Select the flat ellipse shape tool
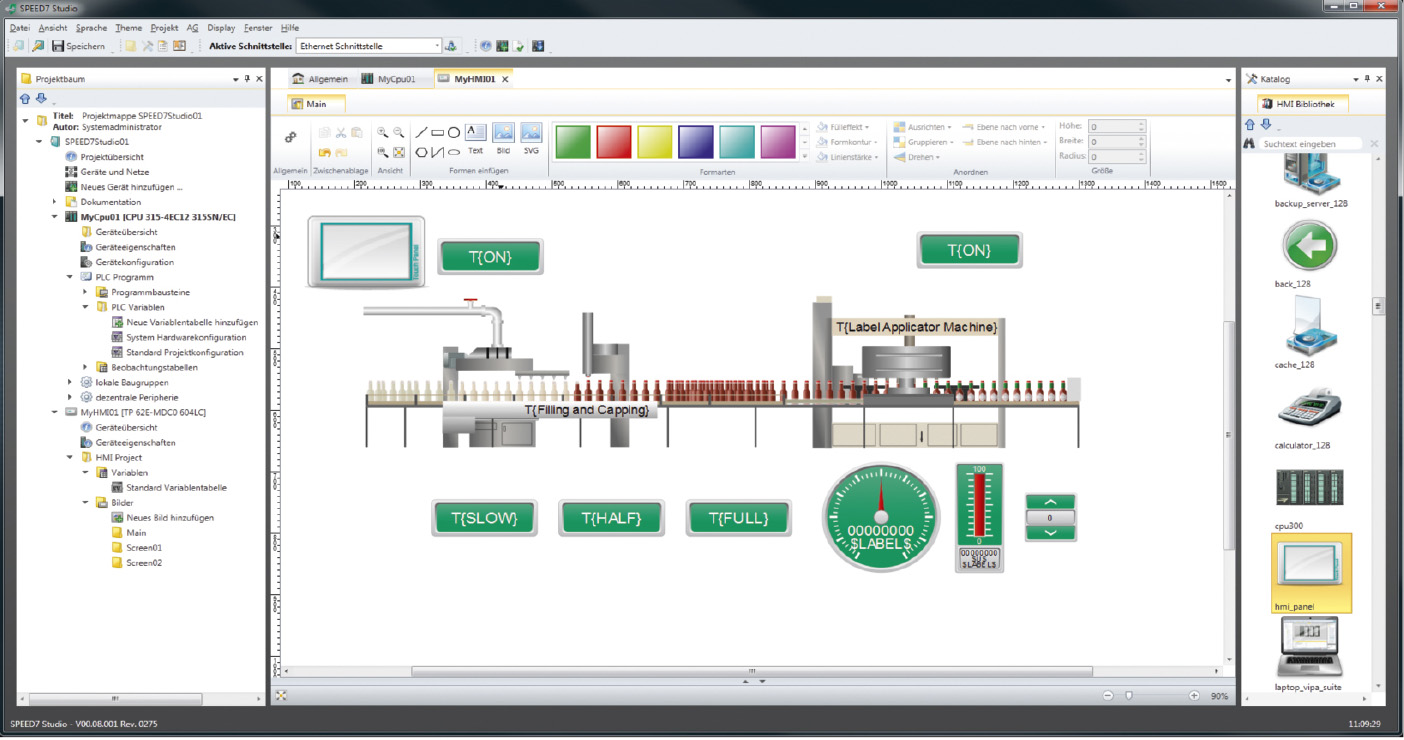Viewport: 1404px width, 740px height. [453, 152]
